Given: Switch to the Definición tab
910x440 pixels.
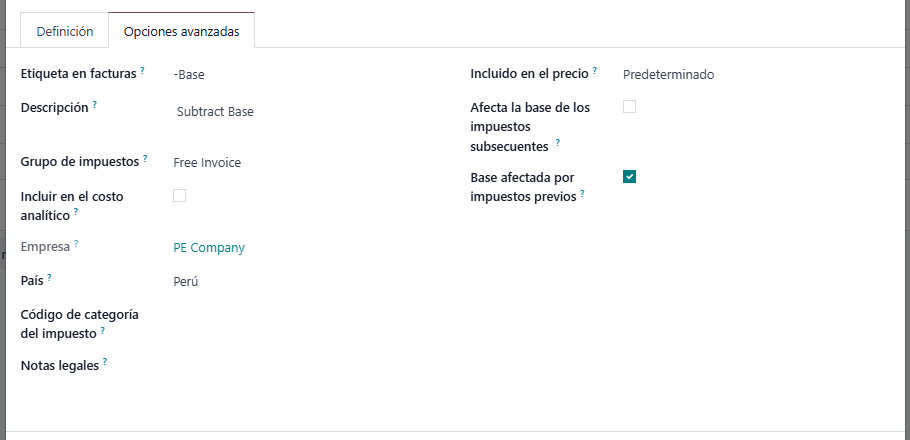Looking at the screenshot, I should coord(64,31).
